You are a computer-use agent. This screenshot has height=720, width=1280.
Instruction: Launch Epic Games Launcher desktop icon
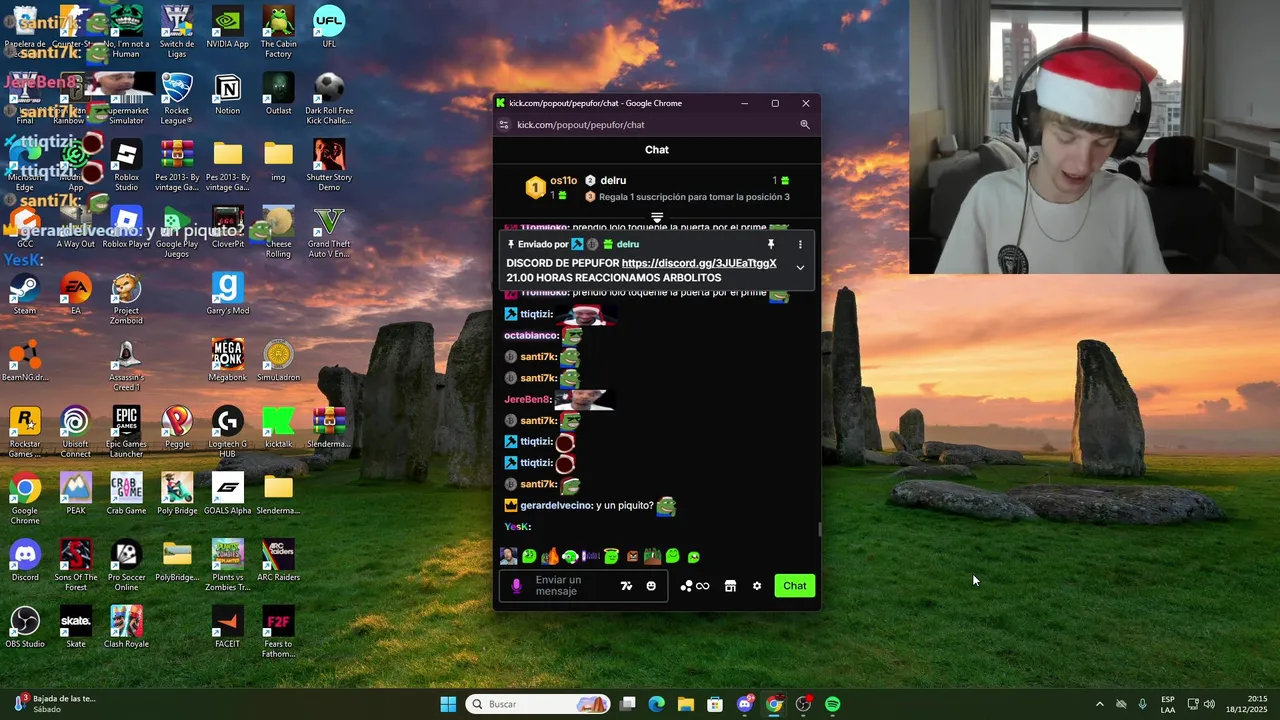click(126, 432)
